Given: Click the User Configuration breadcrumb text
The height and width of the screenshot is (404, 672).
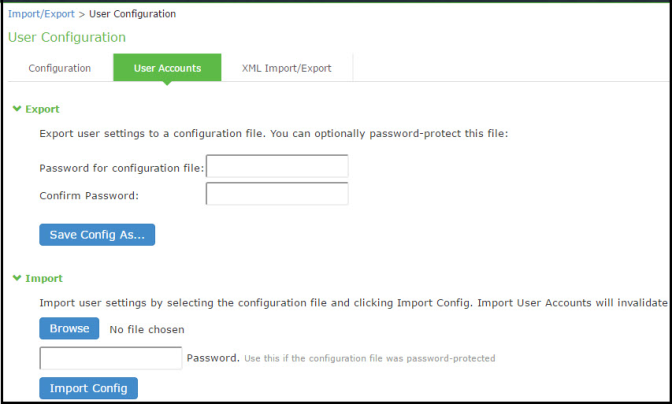Looking at the screenshot, I should coord(133,14).
